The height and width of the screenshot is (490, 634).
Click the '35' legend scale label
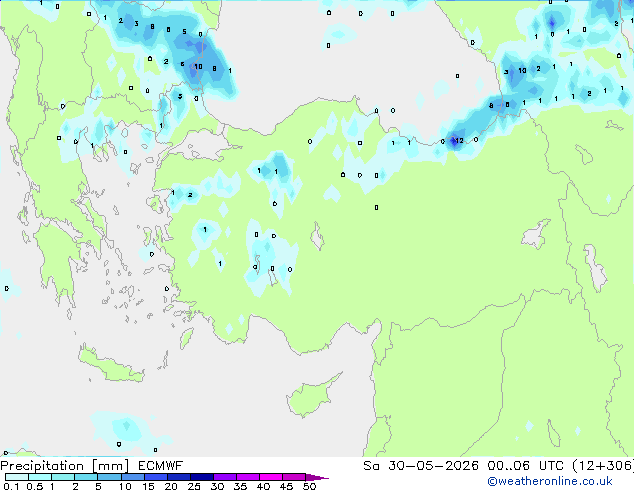coord(240,486)
